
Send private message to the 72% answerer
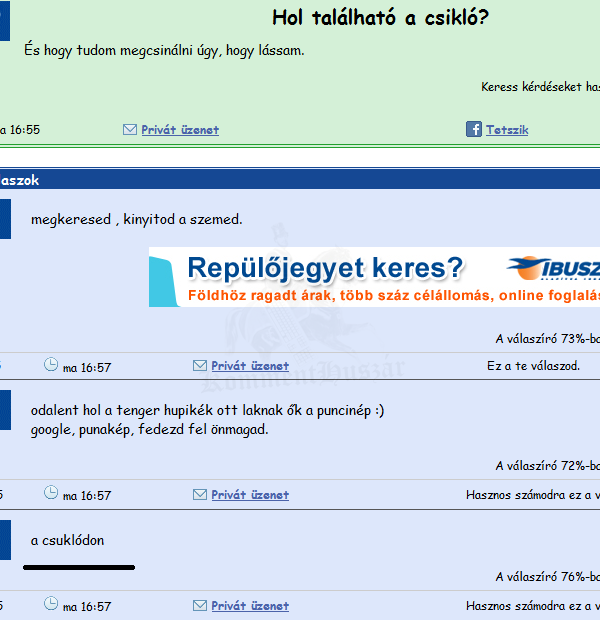[x=250, y=494]
